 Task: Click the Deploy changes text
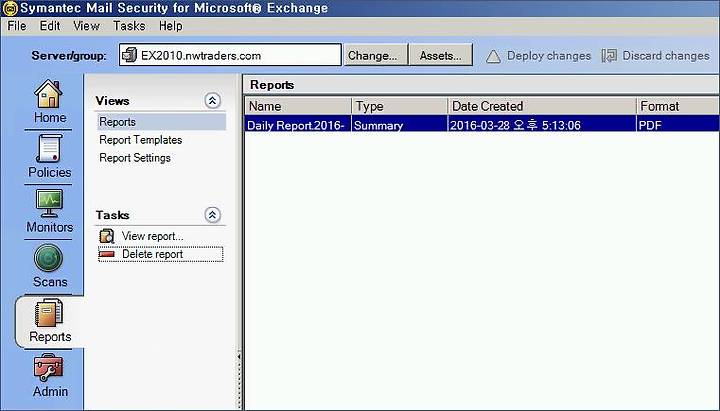click(x=549, y=56)
